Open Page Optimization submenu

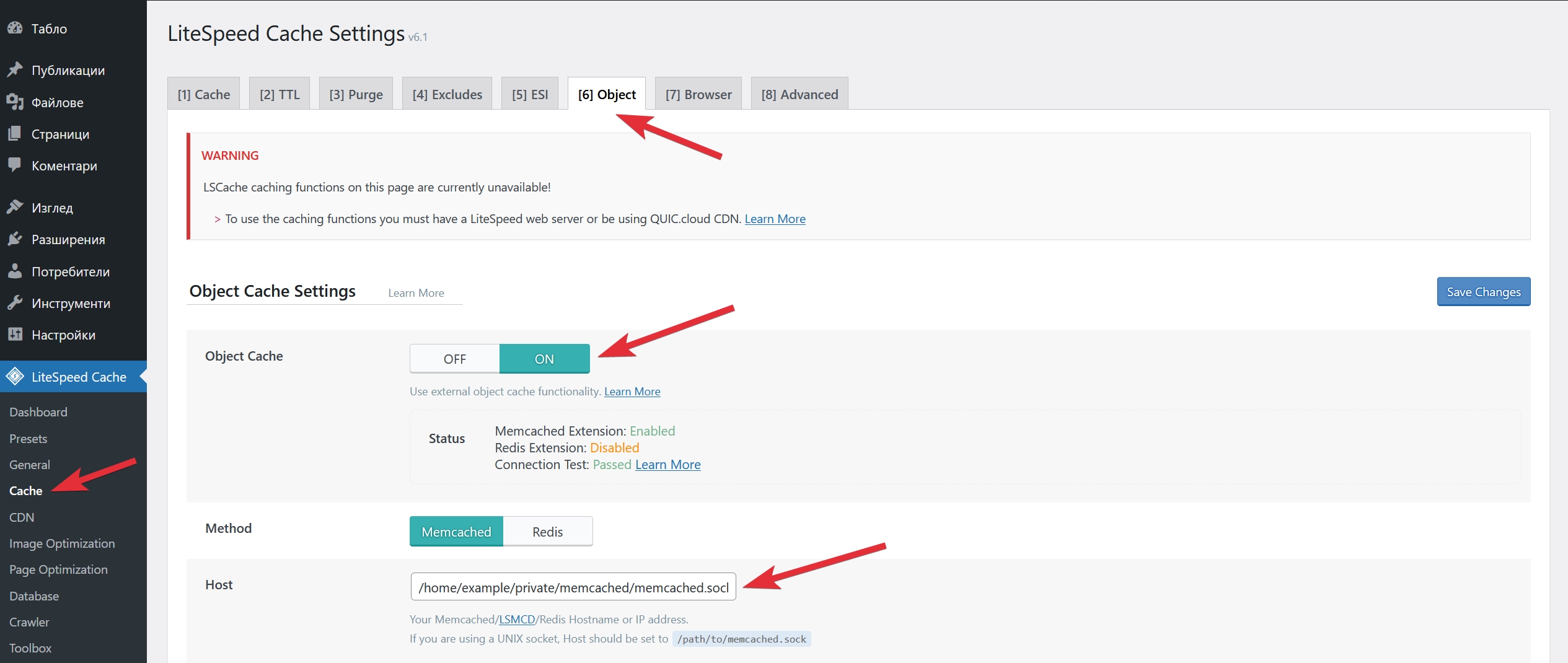pyautogui.click(x=58, y=569)
